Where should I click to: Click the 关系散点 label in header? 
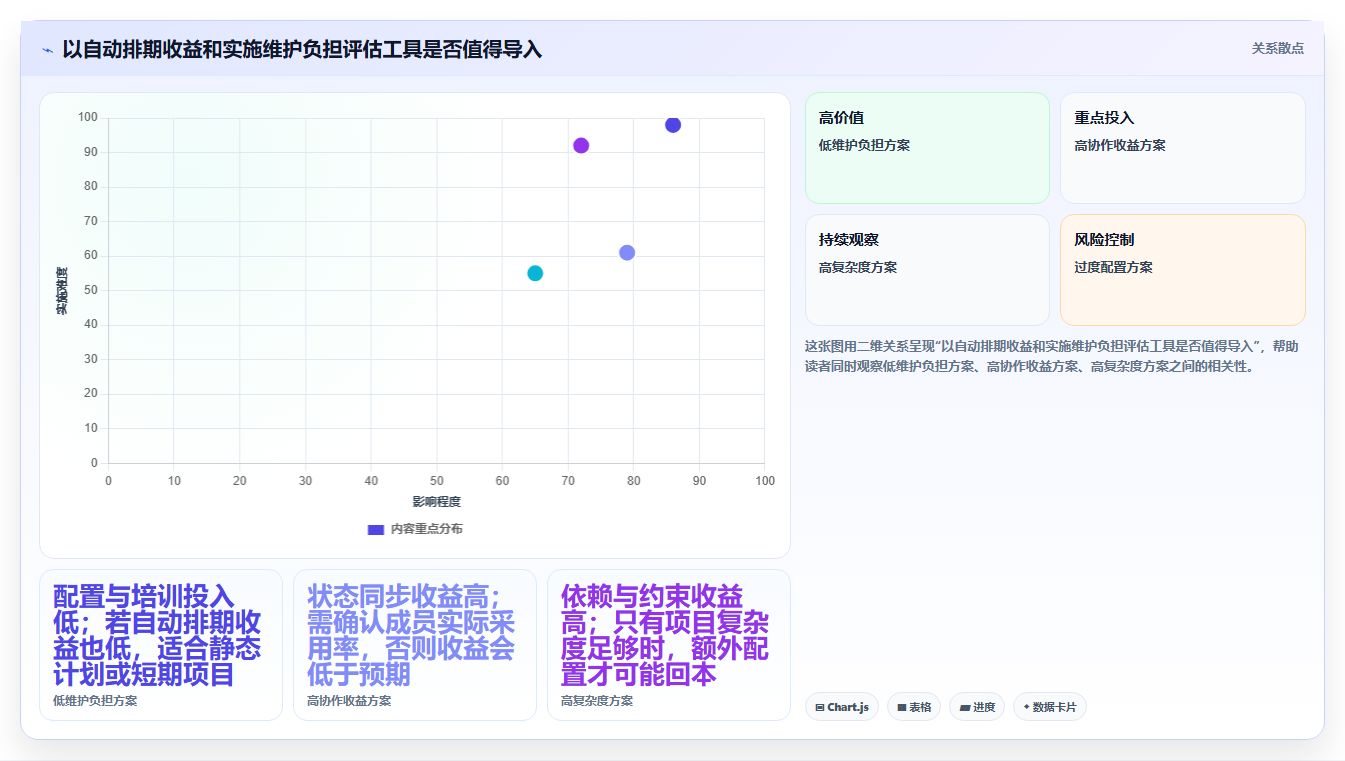[1277, 48]
